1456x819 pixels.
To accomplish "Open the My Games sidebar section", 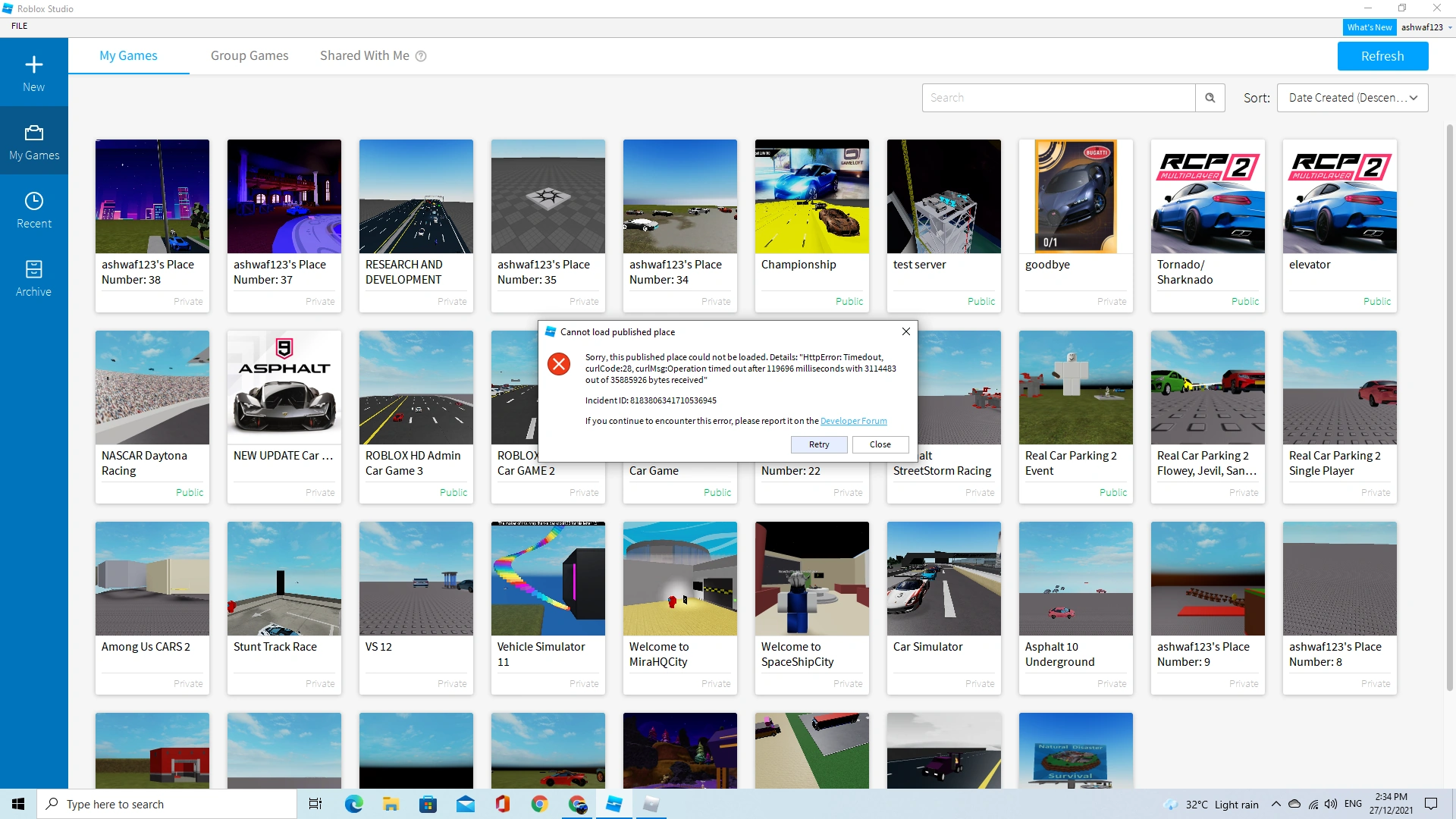I will 34,142.
